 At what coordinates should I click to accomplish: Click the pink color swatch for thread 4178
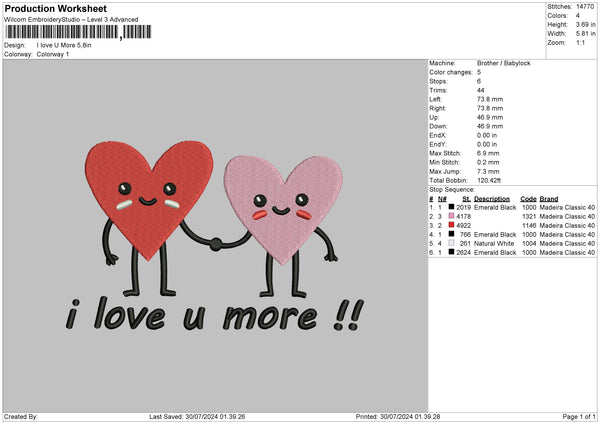(x=453, y=216)
